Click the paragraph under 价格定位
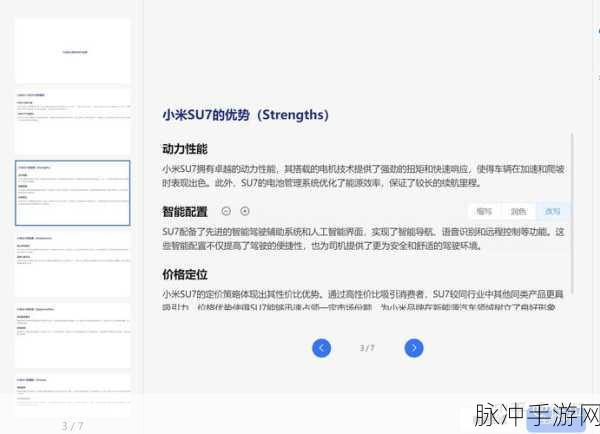Image resolution: width=600 pixels, height=434 pixels. (x=363, y=300)
